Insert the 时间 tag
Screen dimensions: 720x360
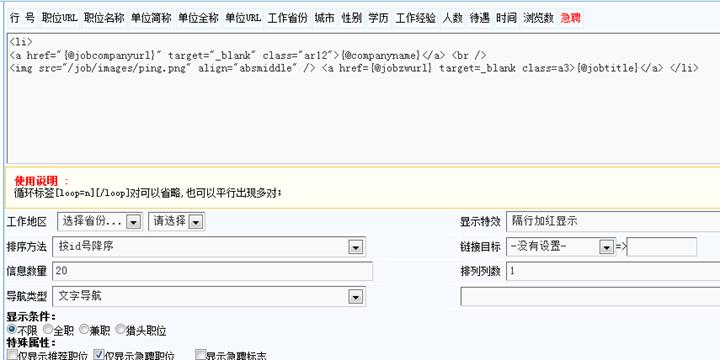(506, 18)
